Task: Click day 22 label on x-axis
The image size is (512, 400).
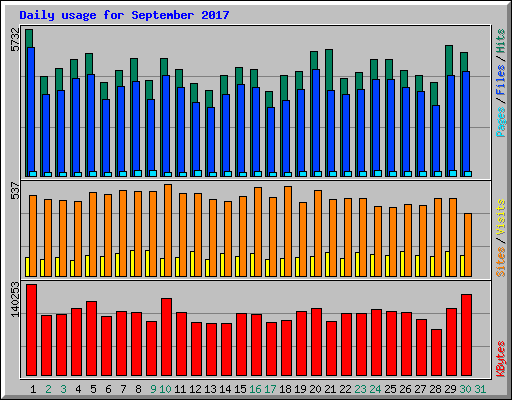Action: (345, 389)
